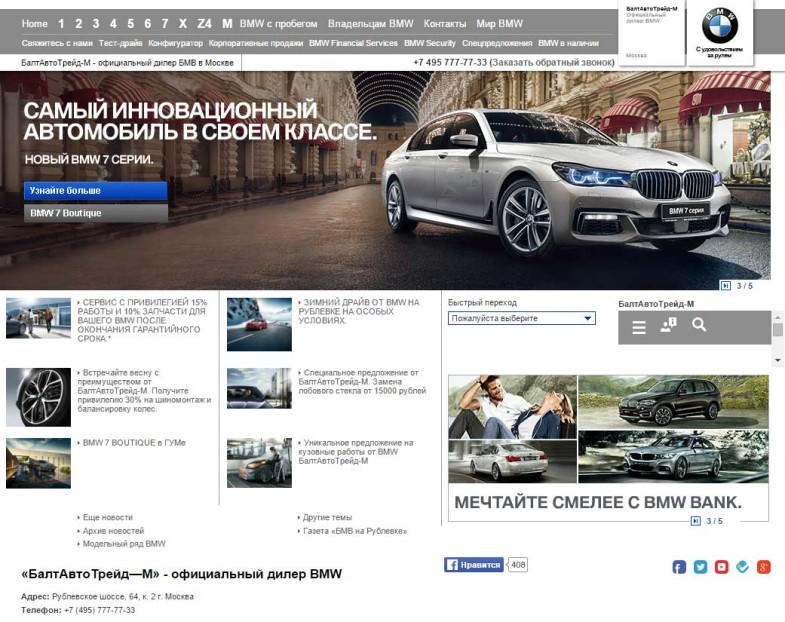
Task: Open Владельцам BMW menu
Action: pos(370,24)
